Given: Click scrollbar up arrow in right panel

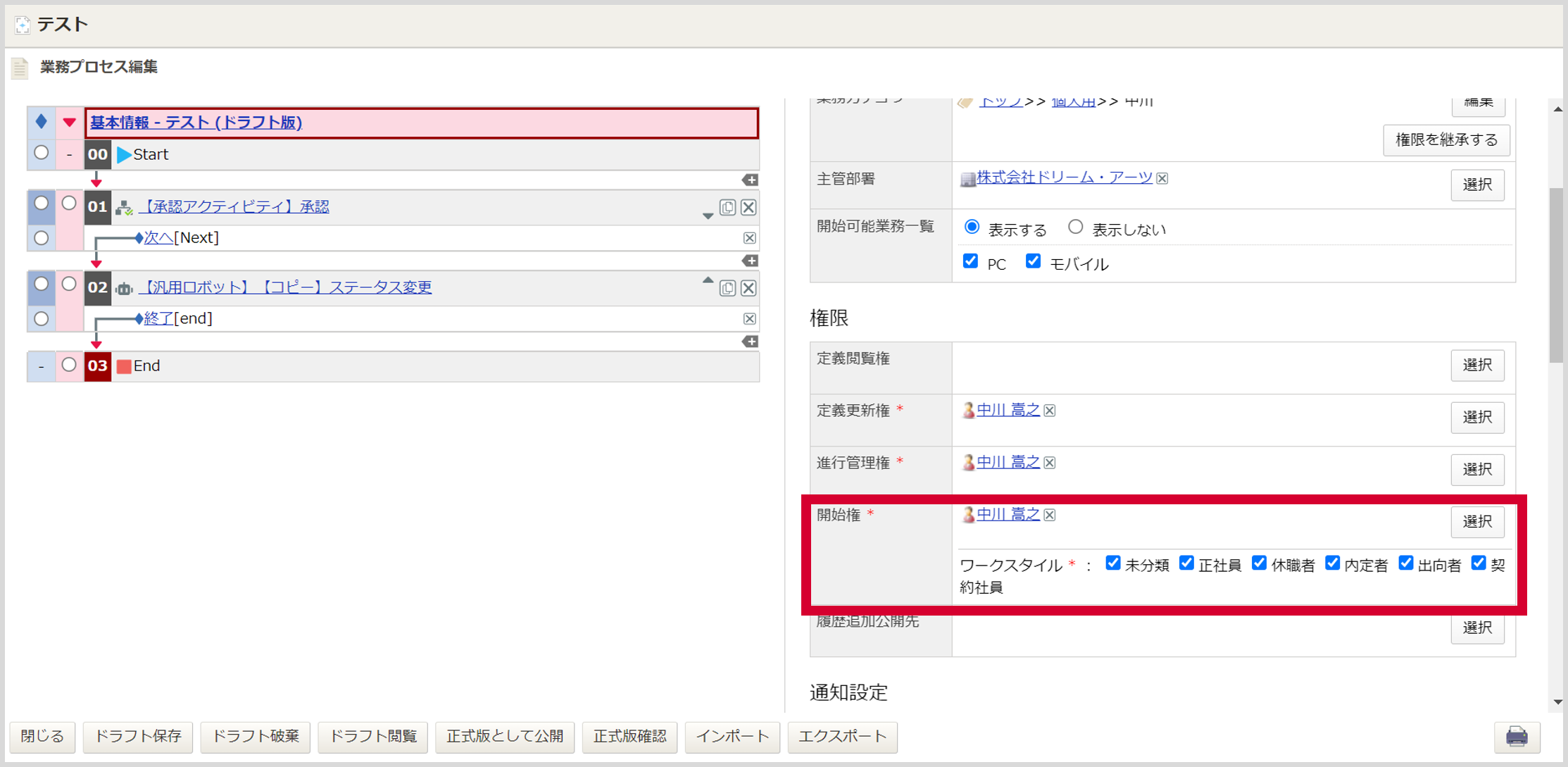Looking at the screenshot, I should tap(1557, 110).
